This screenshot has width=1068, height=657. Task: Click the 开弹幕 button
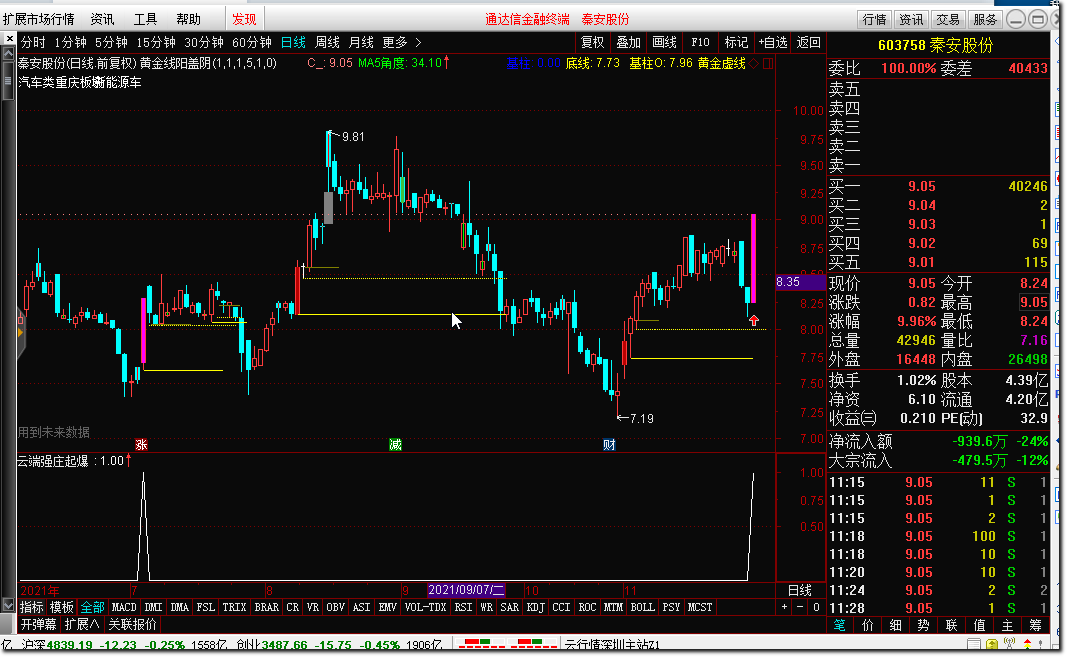point(39,624)
